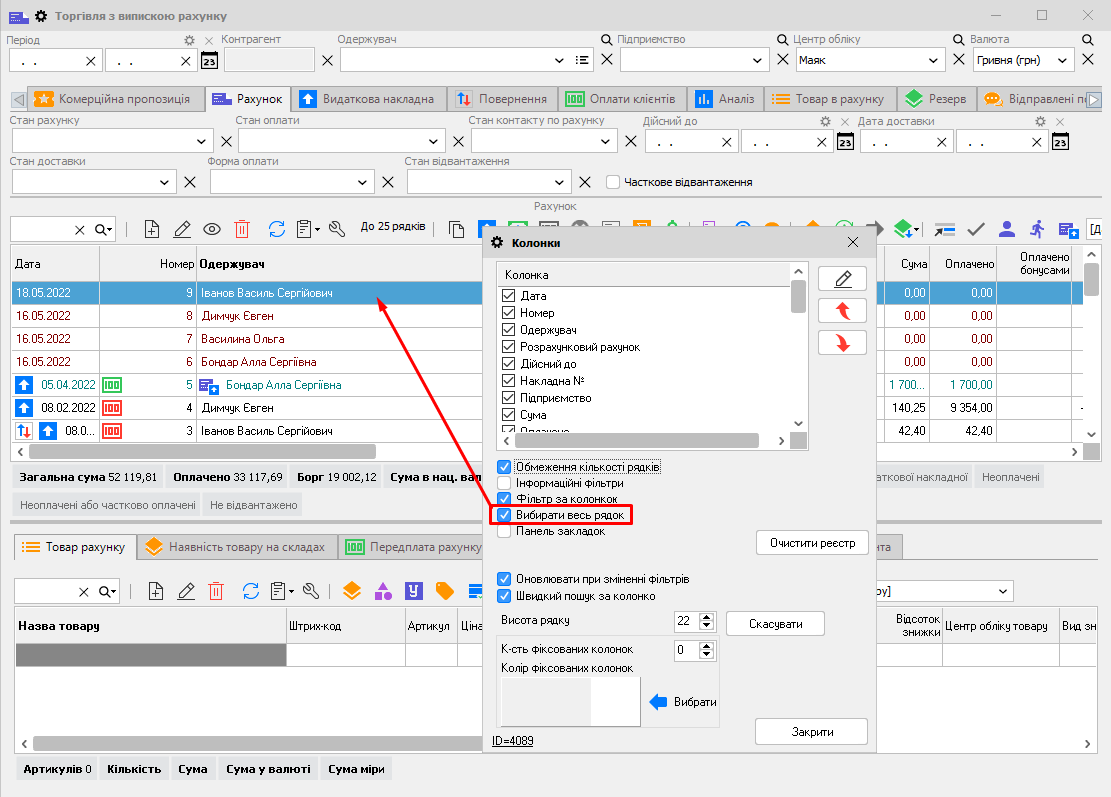1111x797 pixels.
Task: Click the pencil edit button in the Колонки dialog
Action: [x=842, y=279]
